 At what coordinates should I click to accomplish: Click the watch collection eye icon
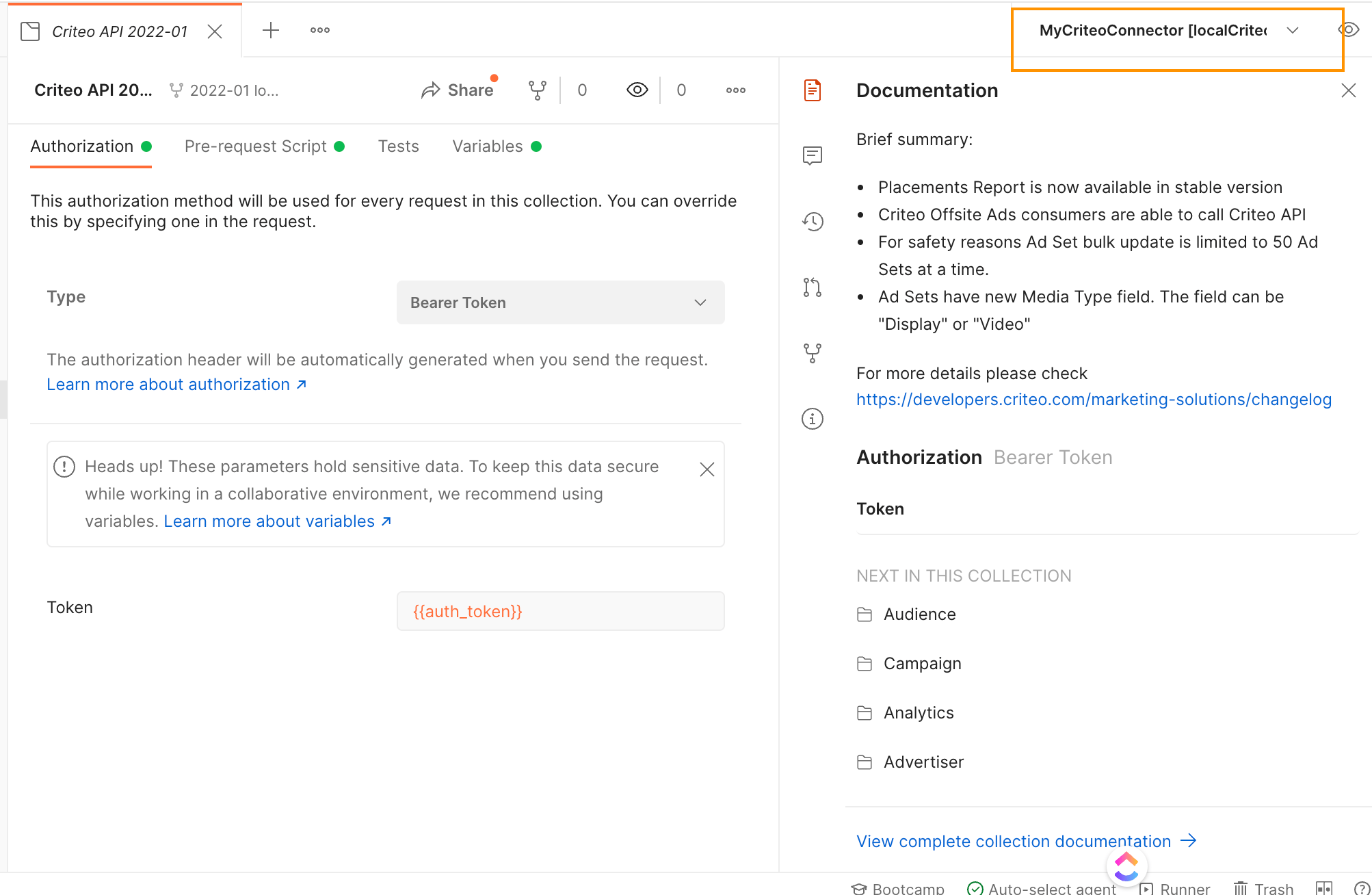[x=637, y=90]
